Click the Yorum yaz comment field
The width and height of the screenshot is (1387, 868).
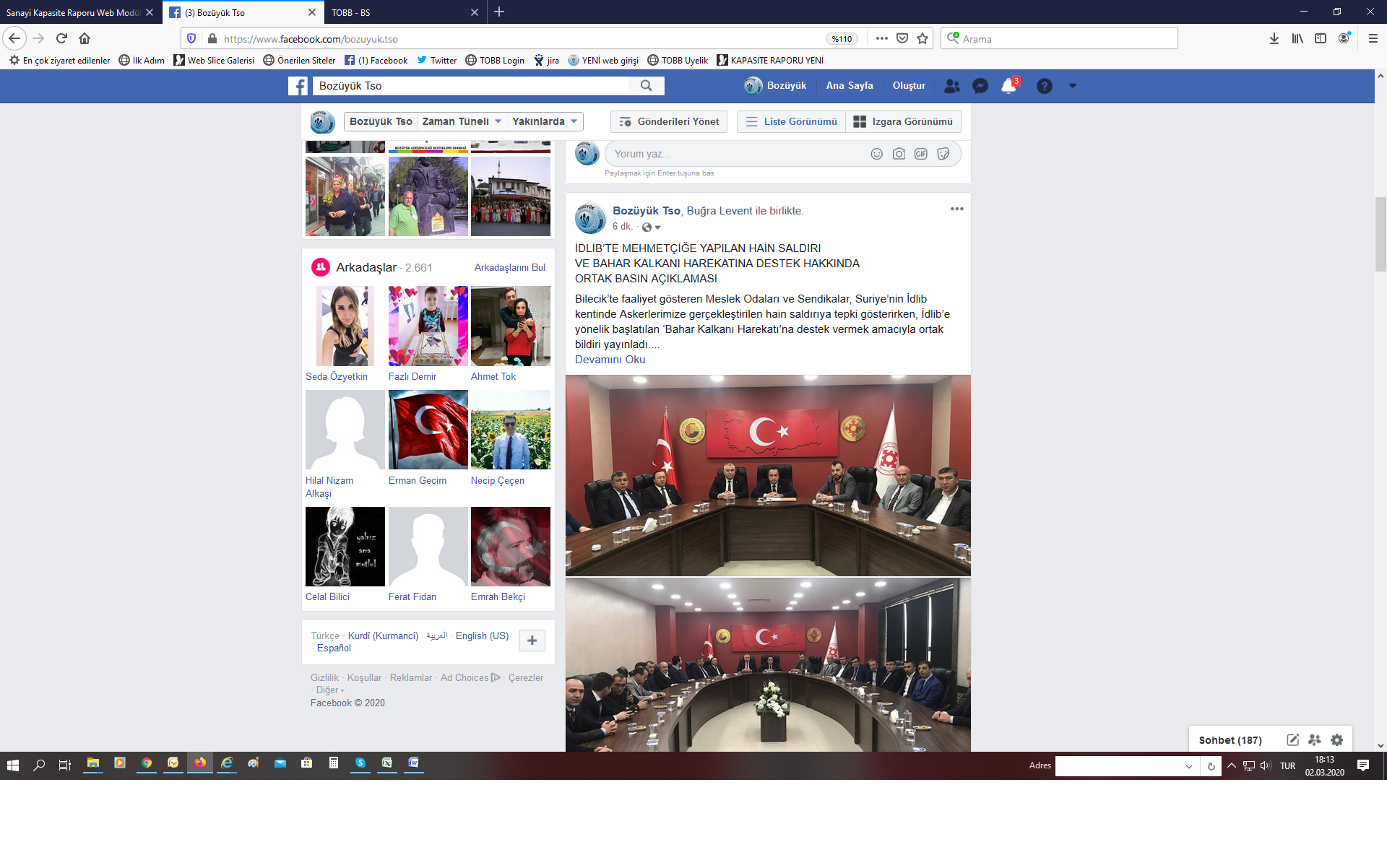737,154
